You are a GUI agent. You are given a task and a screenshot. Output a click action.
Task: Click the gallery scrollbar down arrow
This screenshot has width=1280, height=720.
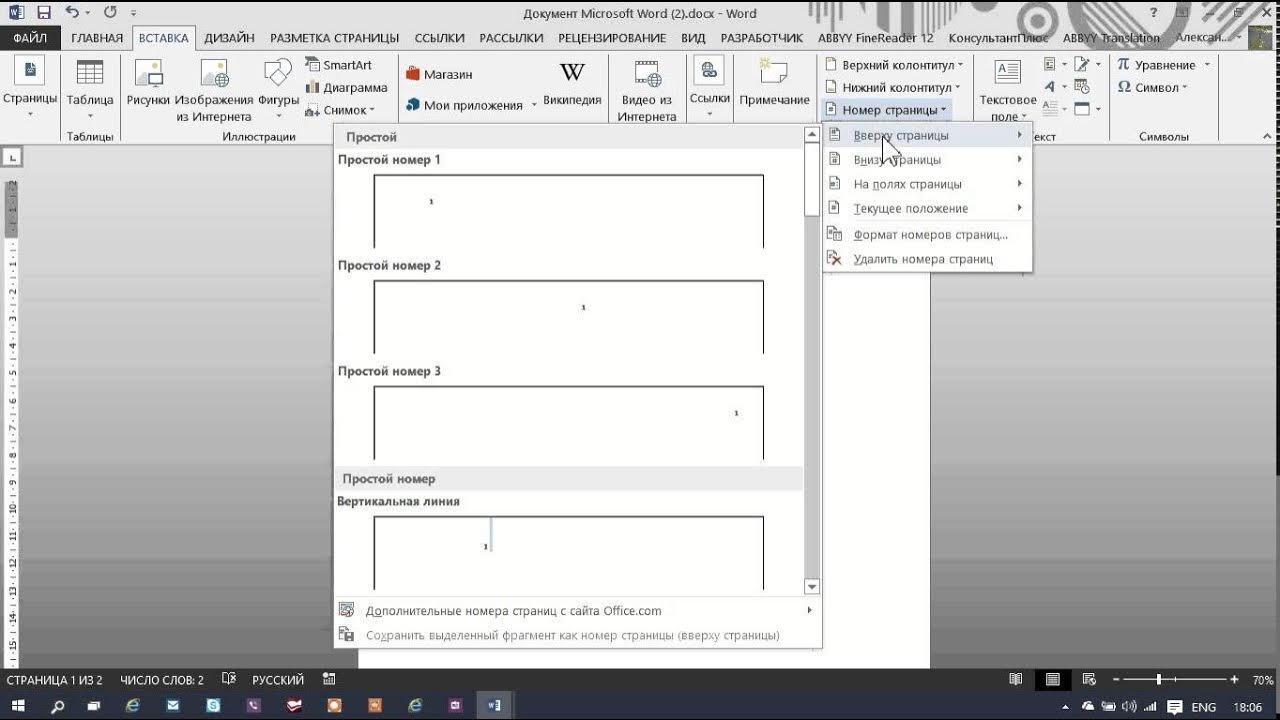point(812,587)
